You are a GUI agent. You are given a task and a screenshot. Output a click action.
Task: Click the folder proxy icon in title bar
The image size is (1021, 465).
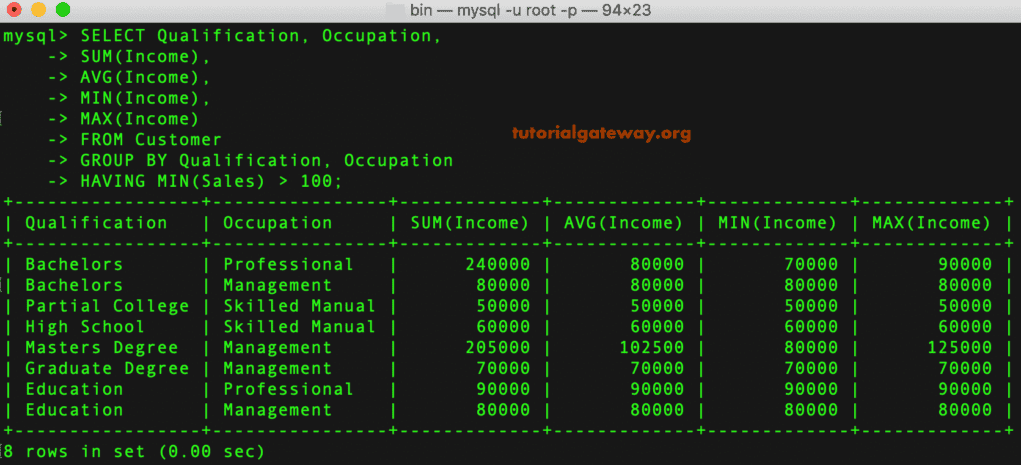click(x=395, y=10)
